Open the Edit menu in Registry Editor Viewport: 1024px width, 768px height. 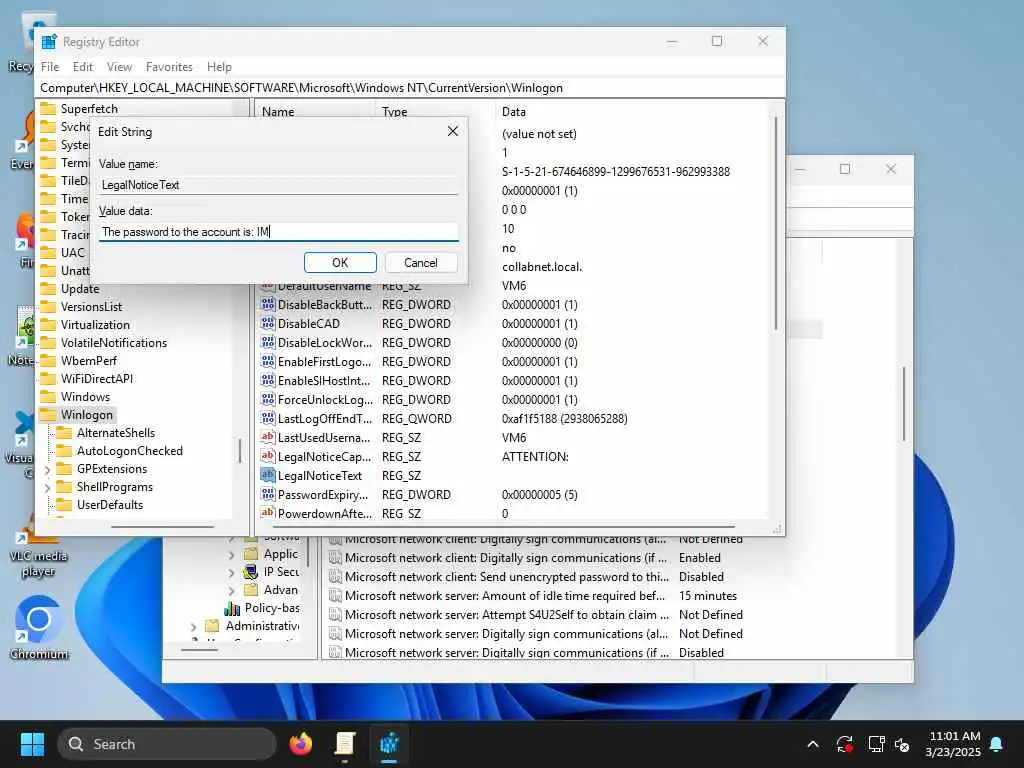82,67
